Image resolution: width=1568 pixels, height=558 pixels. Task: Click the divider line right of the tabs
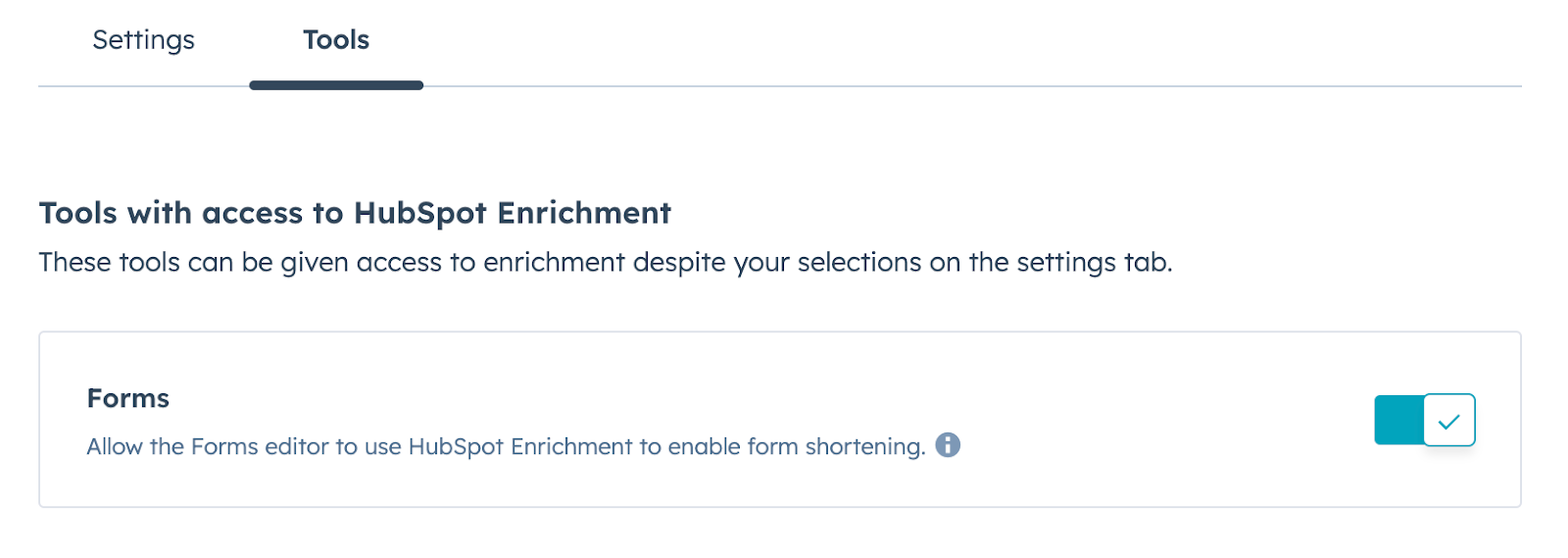tap(972, 86)
